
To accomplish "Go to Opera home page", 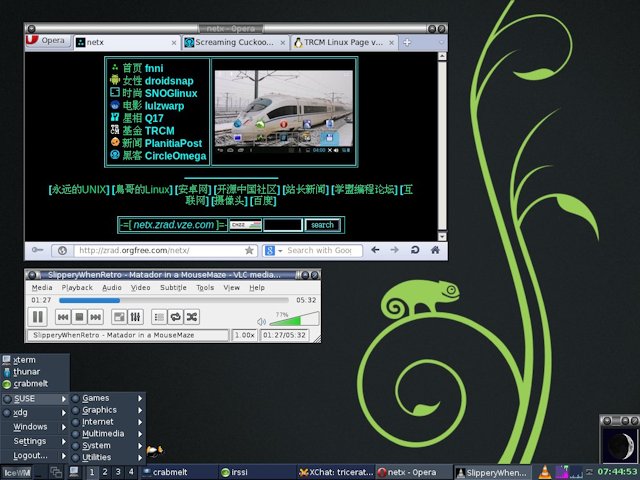I will [x=435, y=250].
